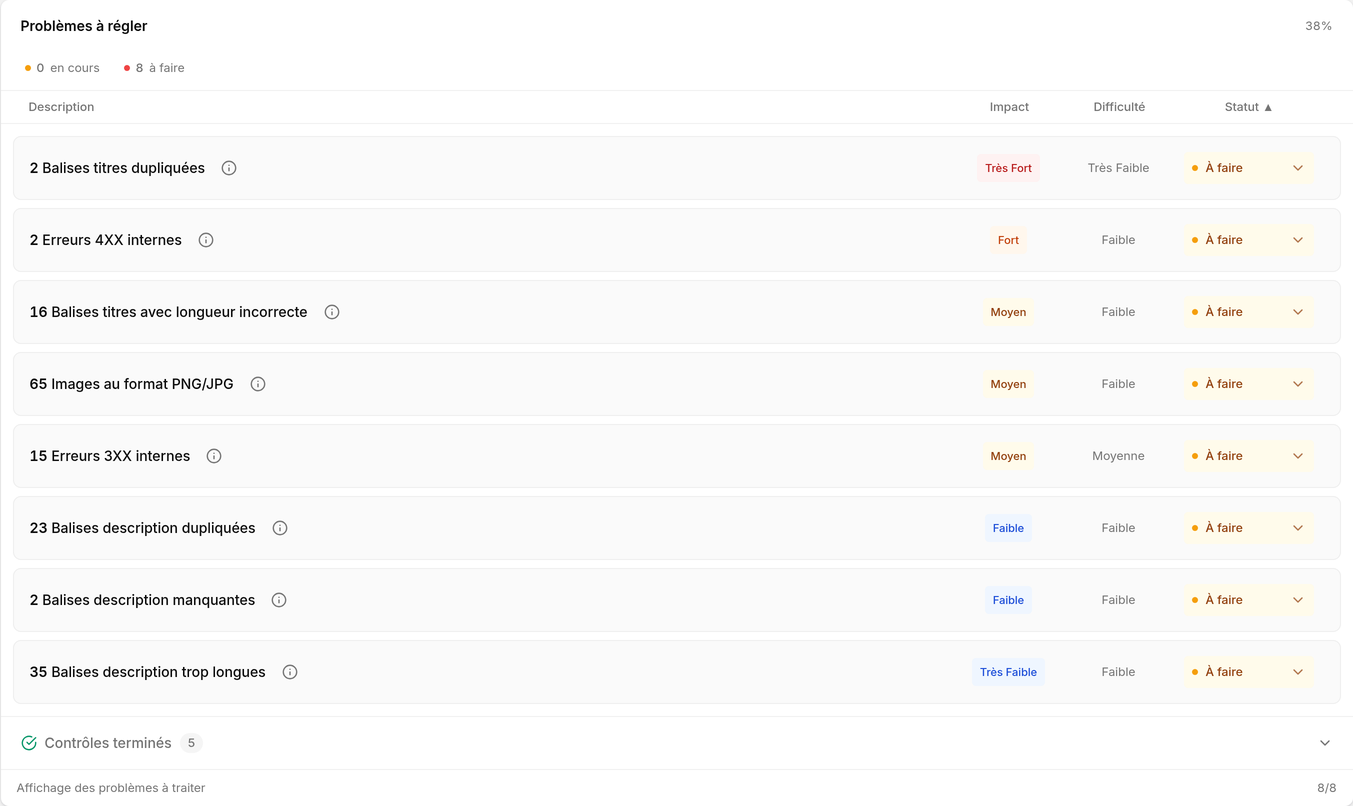Click the Impact column header

[x=1009, y=107]
